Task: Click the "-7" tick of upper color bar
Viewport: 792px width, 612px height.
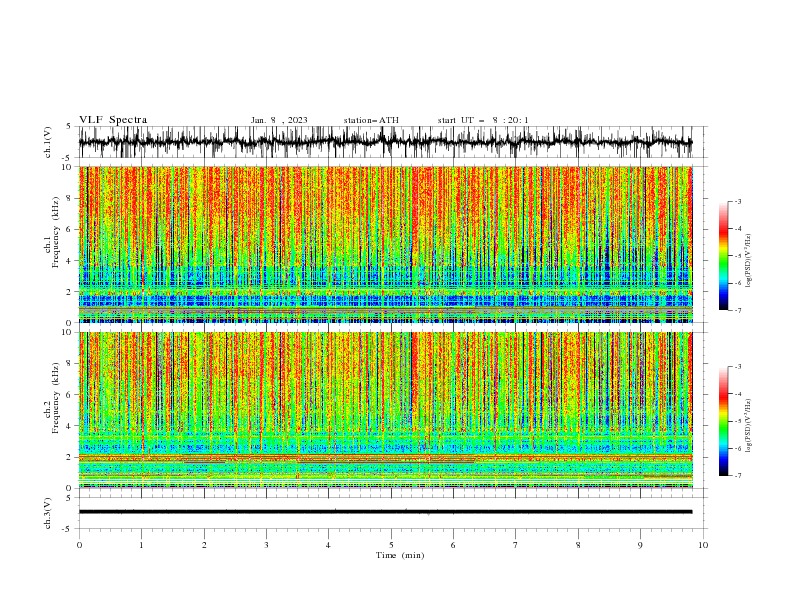Action: [x=737, y=310]
